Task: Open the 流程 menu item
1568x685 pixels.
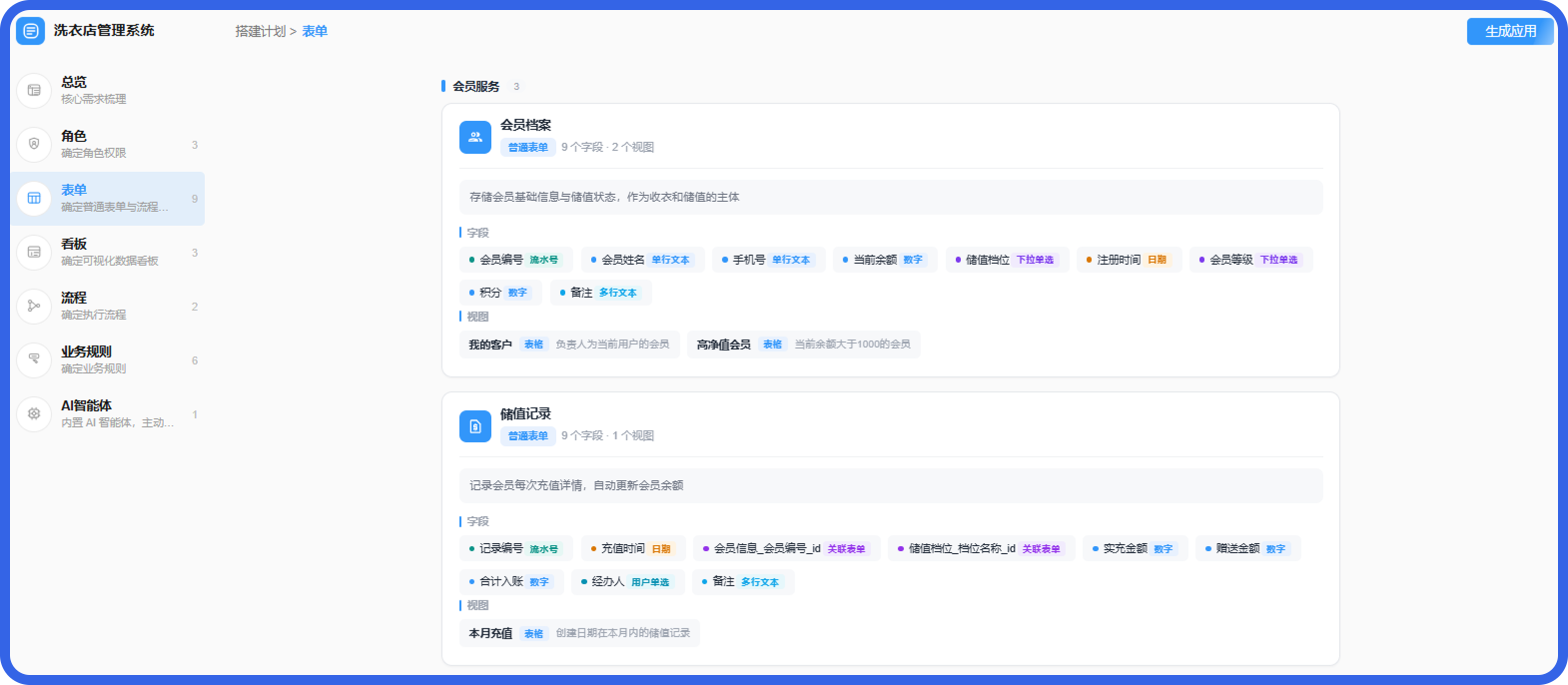Action: tap(108, 306)
